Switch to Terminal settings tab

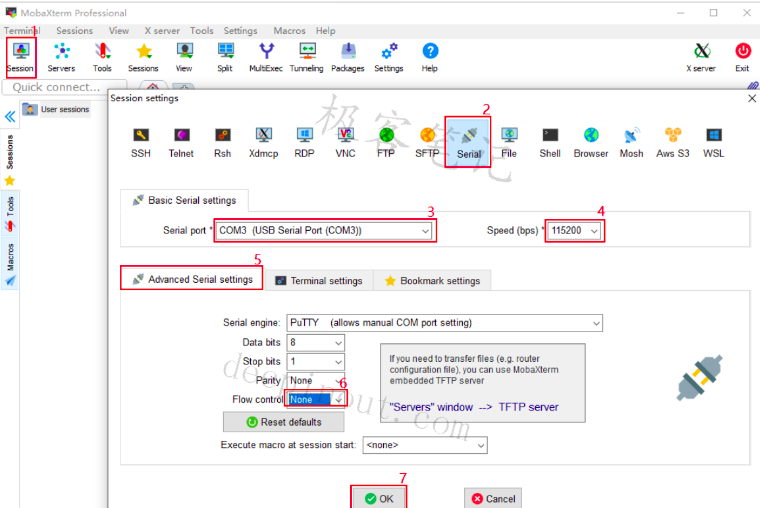pyautogui.click(x=319, y=281)
